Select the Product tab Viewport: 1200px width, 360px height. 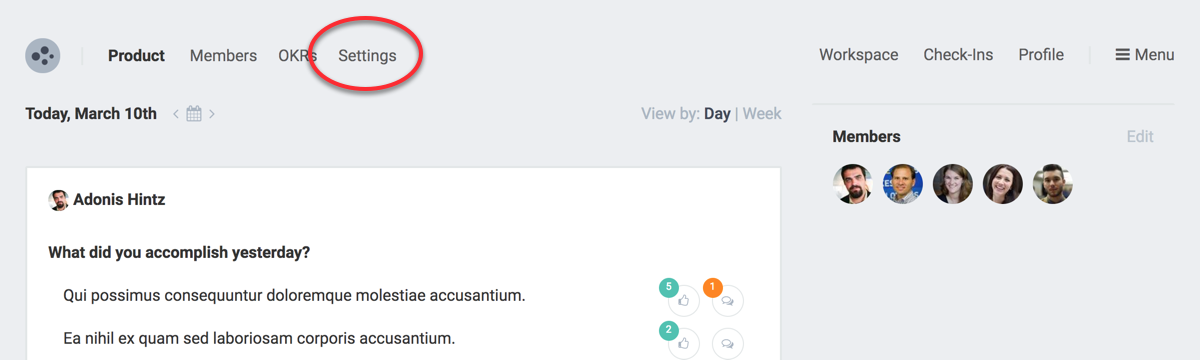coord(136,56)
